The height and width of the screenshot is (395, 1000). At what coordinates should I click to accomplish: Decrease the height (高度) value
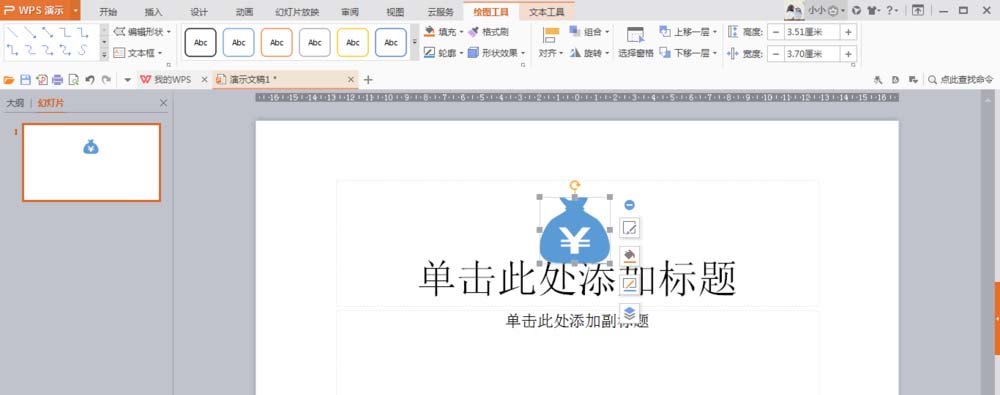tap(776, 32)
